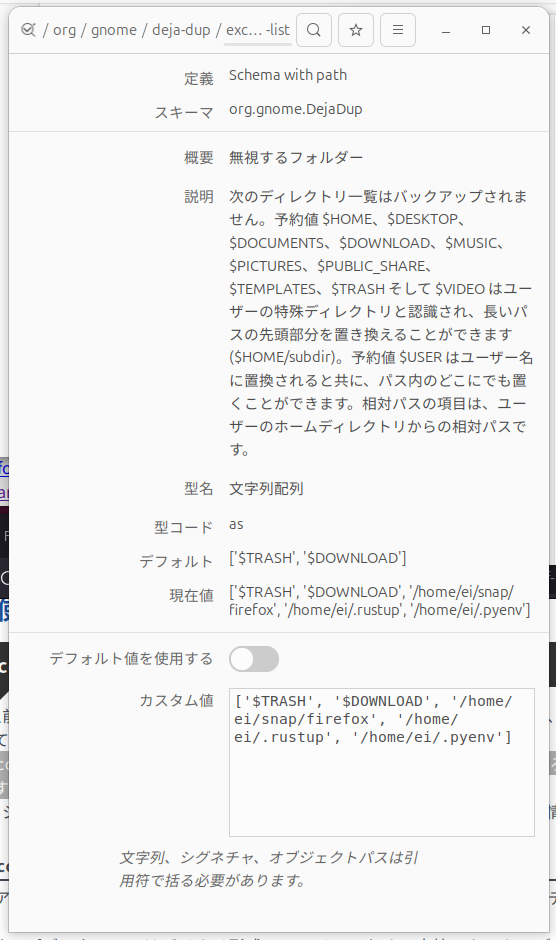
Task: Minimize the dconf editor window
Action: click(446, 30)
